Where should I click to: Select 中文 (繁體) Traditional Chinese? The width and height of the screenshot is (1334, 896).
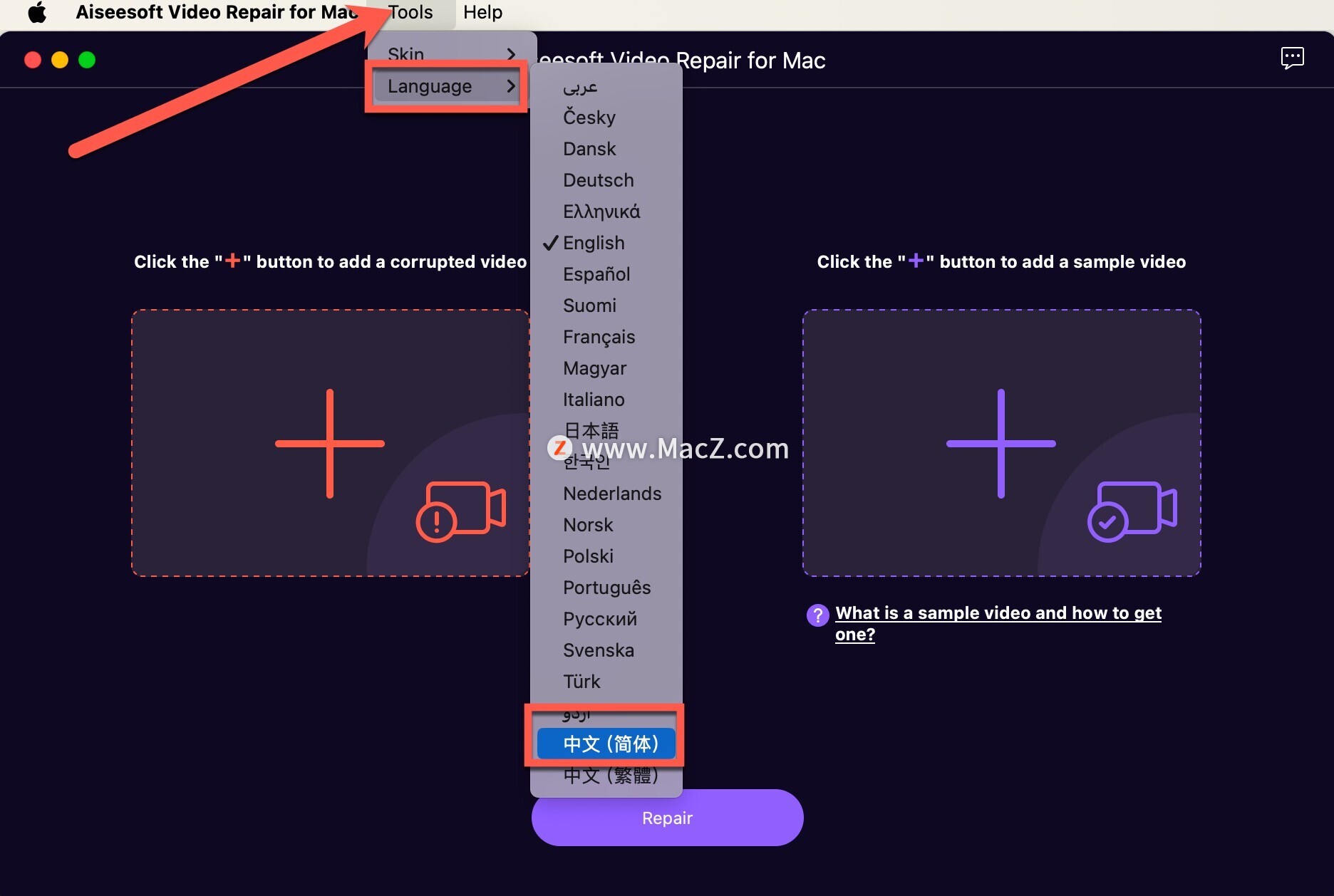(x=606, y=776)
